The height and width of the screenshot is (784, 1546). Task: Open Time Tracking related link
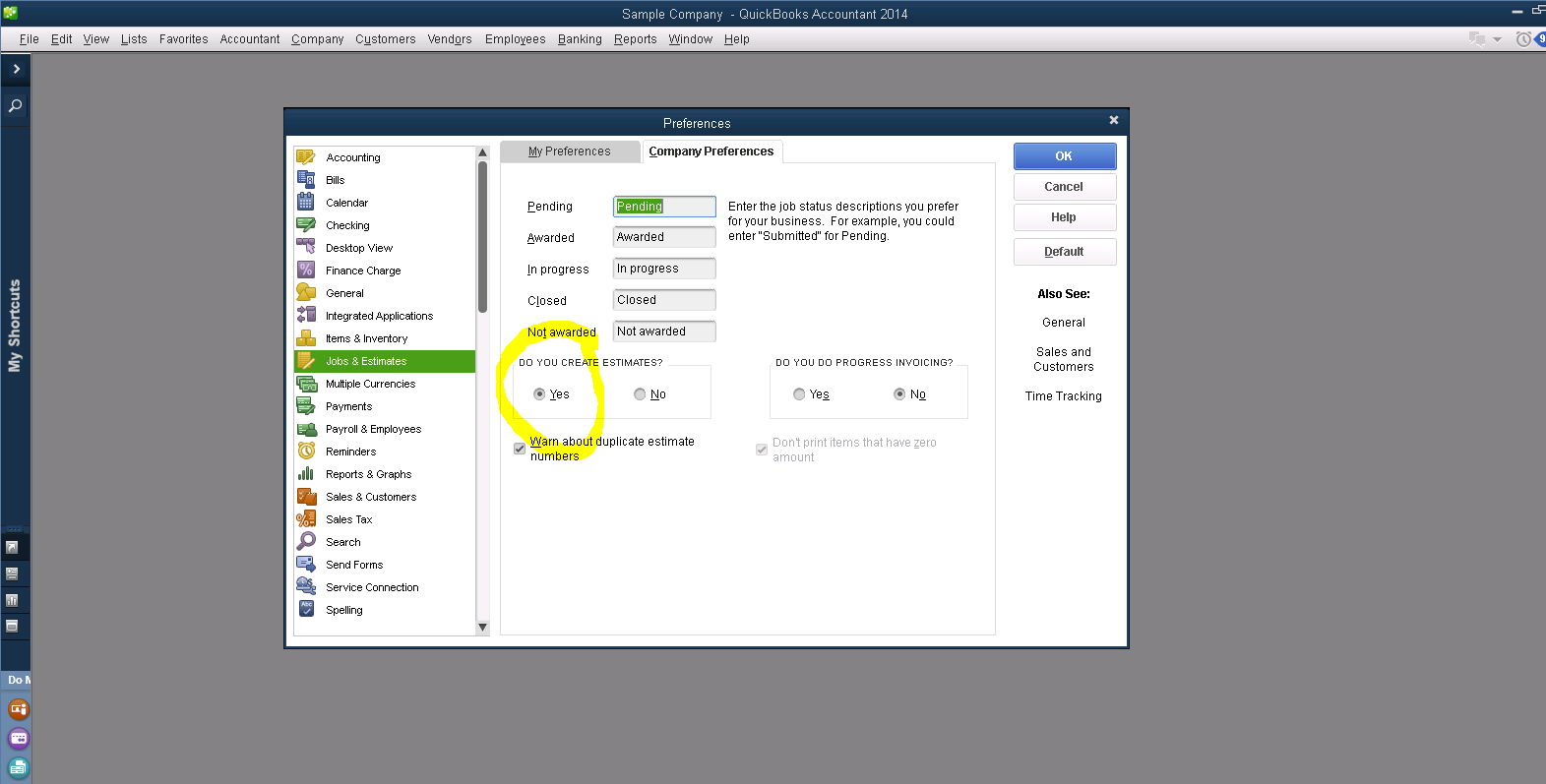[x=1064, y=396]
